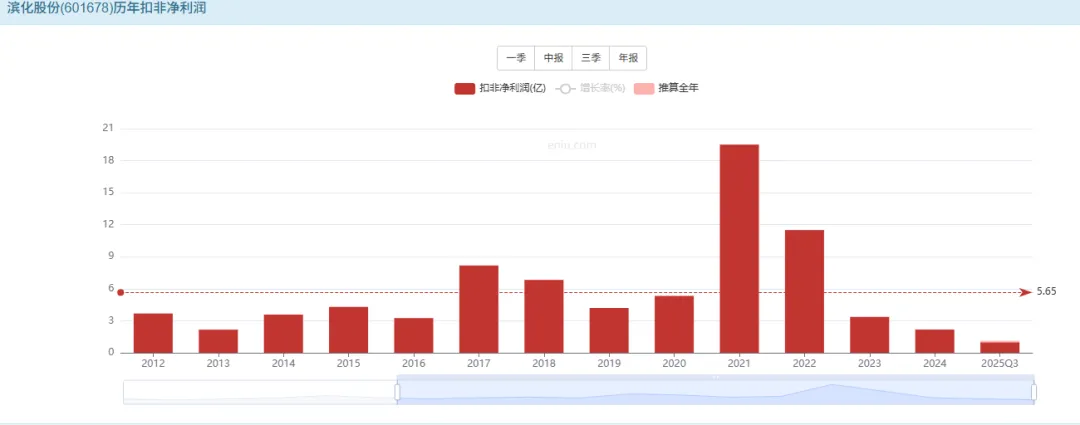Click the 2016 profit bar
1080x425 pixels.
click(413, 335)
